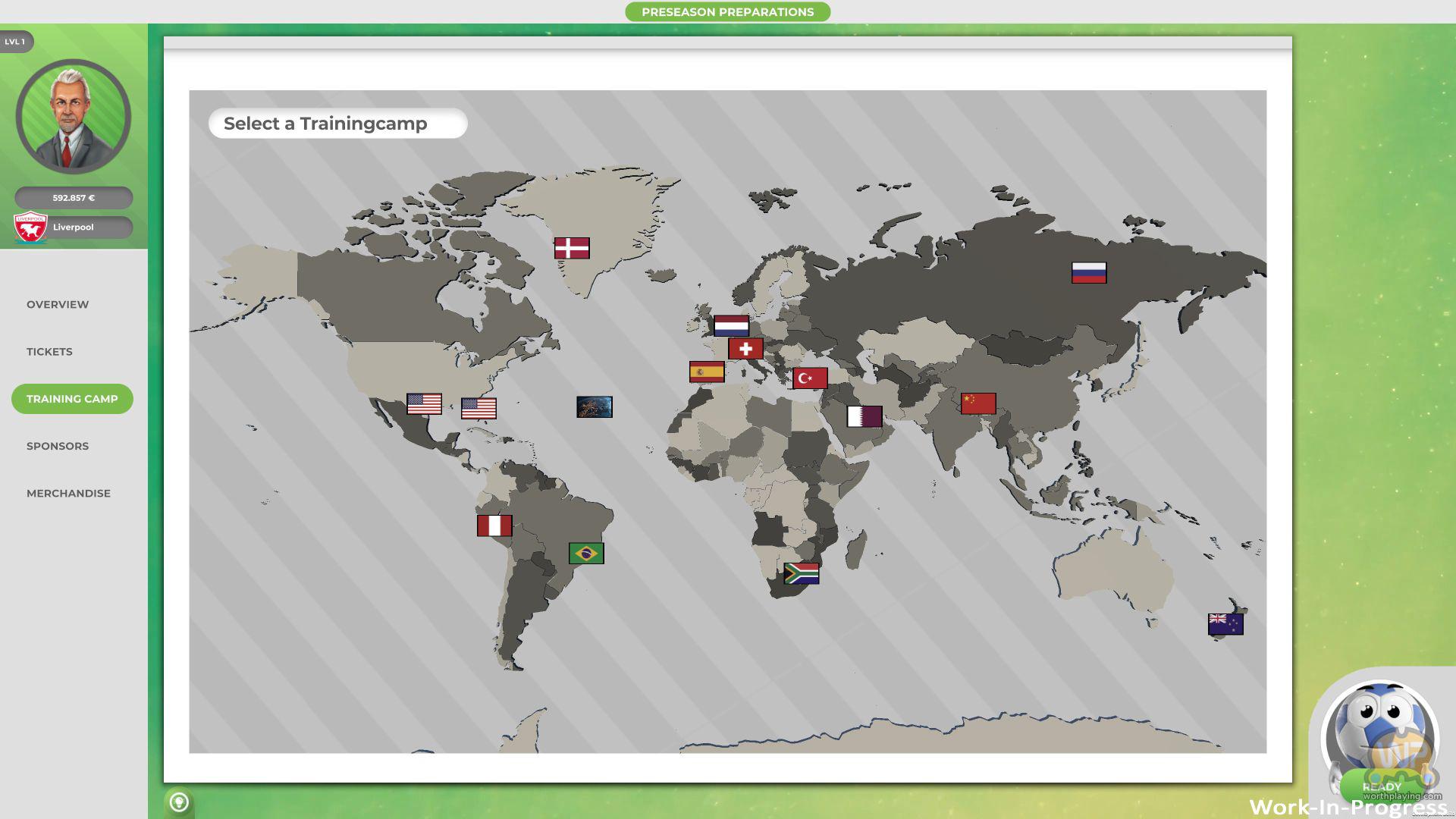Select the Turkey flag camp
This screenshot has height=819, width=1456.
810,378
